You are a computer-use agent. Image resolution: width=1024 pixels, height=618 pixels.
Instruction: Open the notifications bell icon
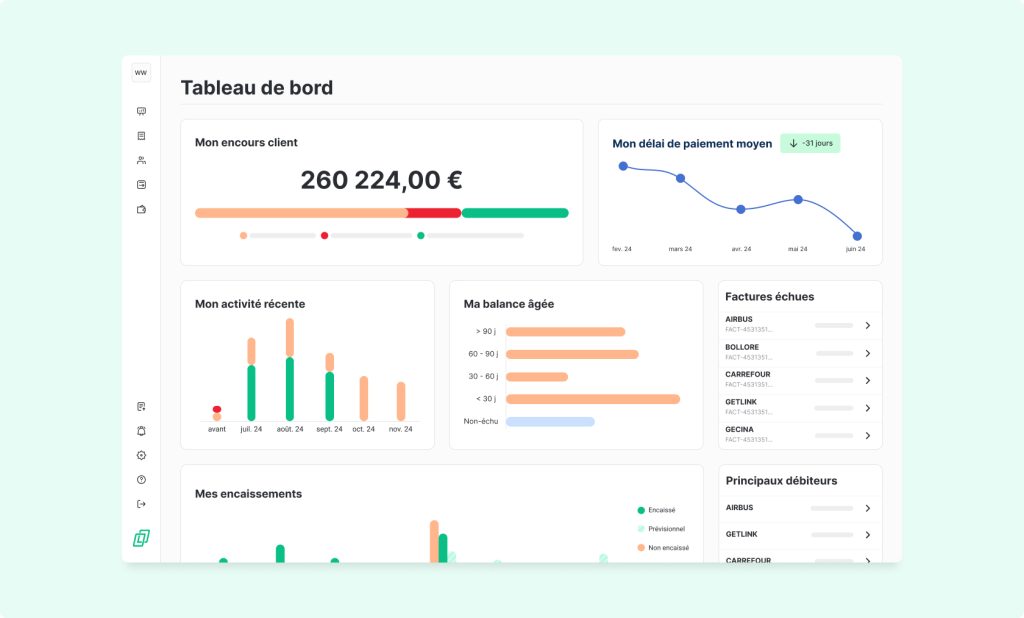pos(141,430)
